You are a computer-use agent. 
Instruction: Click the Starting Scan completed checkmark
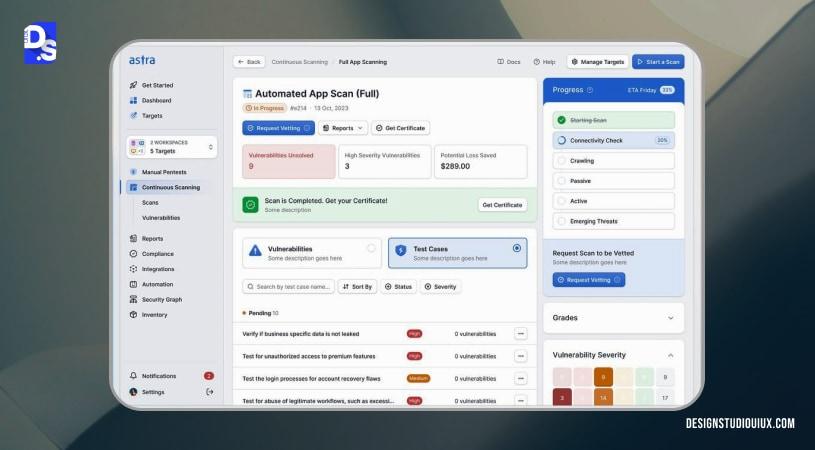[561, 120]
